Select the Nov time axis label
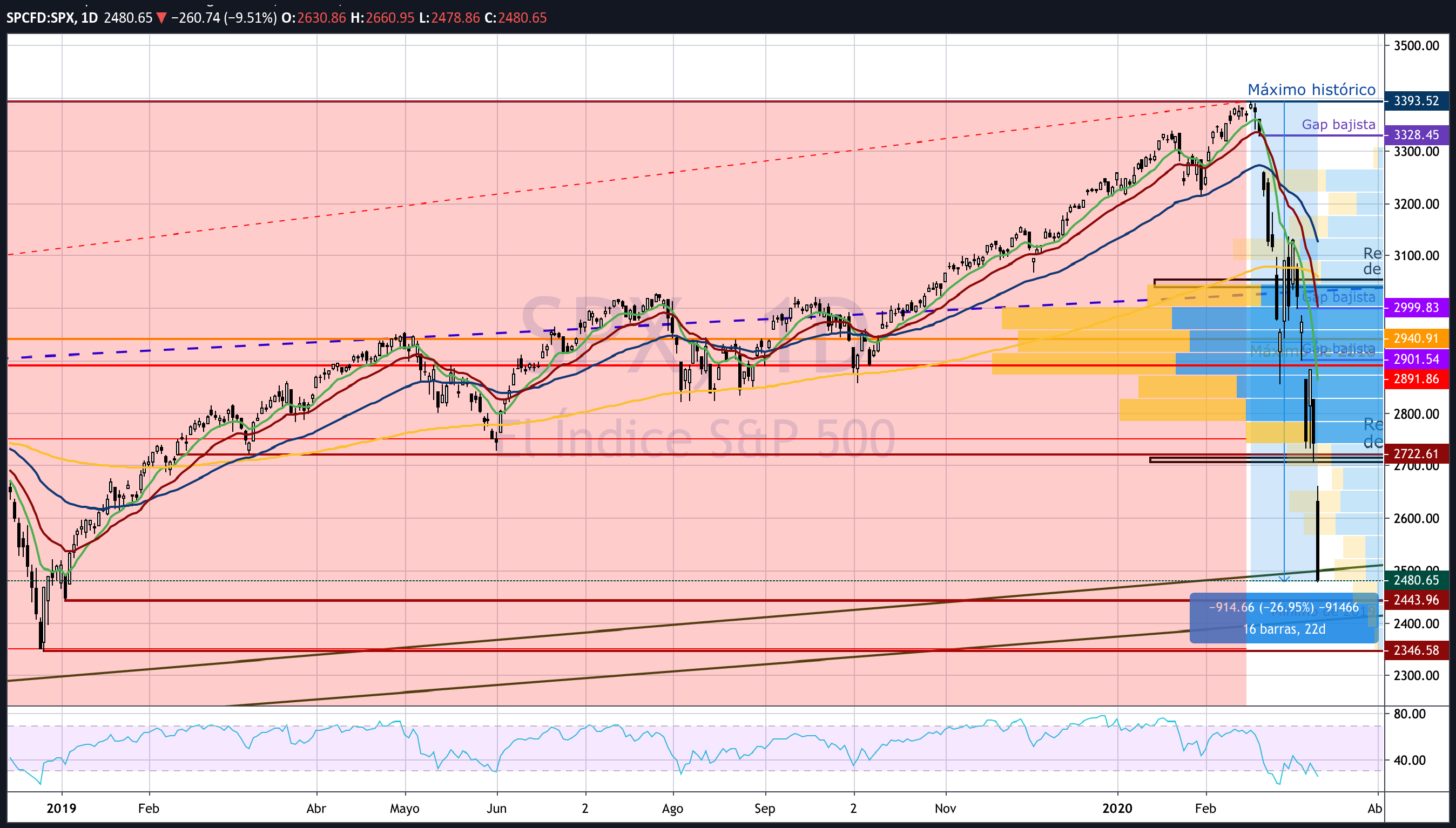Viewport: 1456px width, 828px height. tap(945, 808)
